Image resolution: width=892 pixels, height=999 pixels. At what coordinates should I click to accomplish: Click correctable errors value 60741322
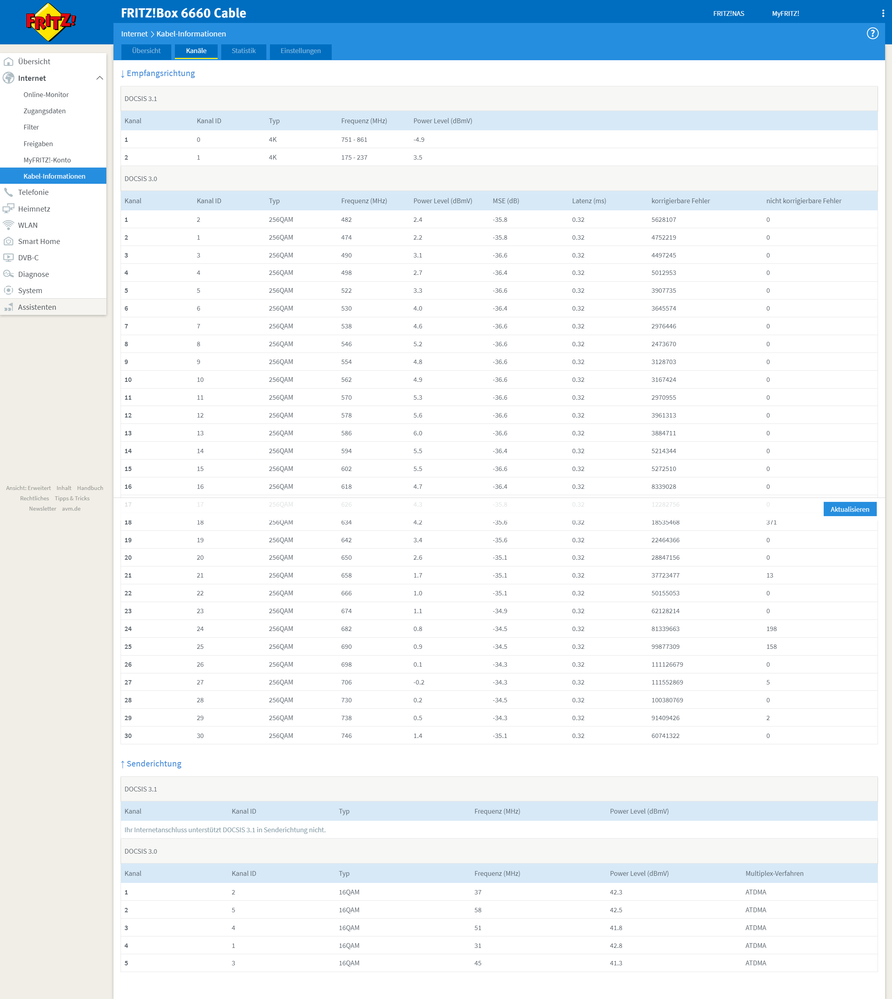click(x=665, y=736)
